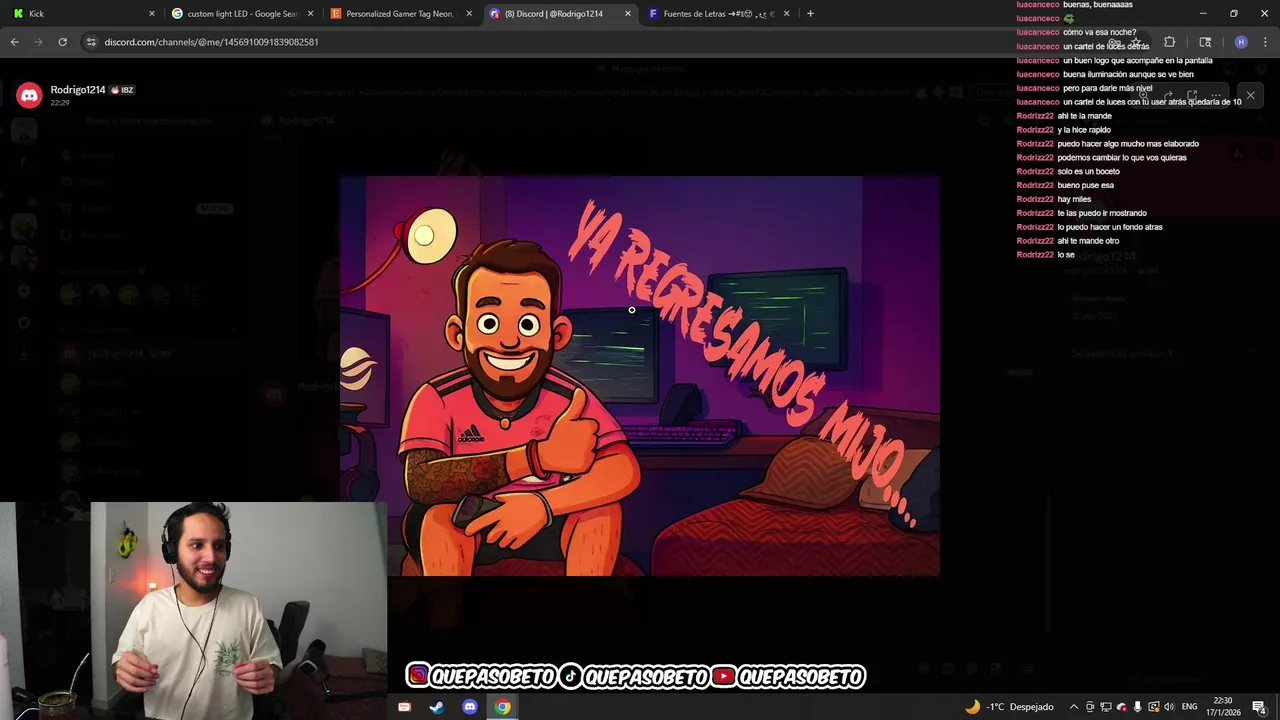
Task: Click chat message 'solo es un boceto'
Action: point(1088,171)
